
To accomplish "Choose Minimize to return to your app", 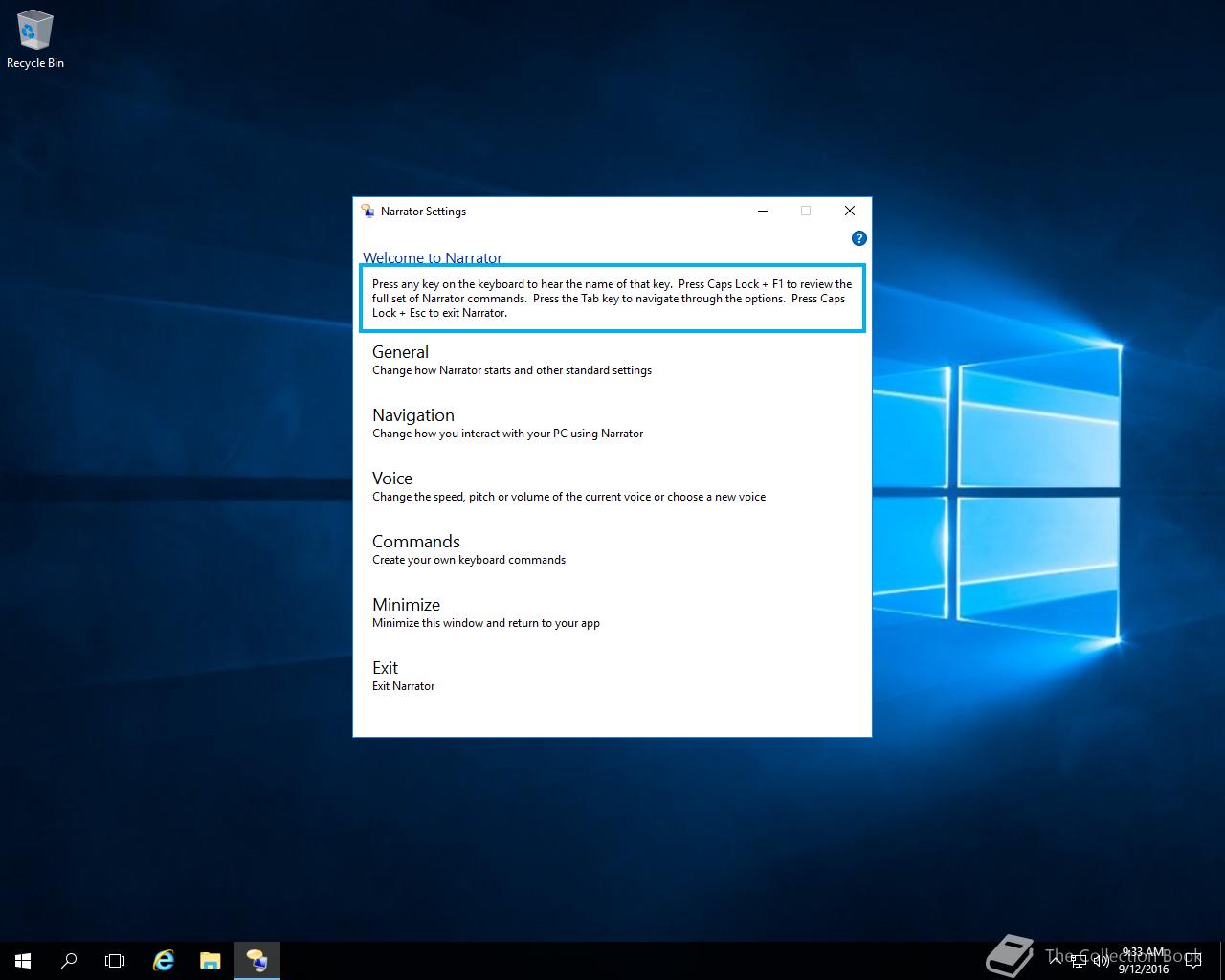I will (486, 612).
